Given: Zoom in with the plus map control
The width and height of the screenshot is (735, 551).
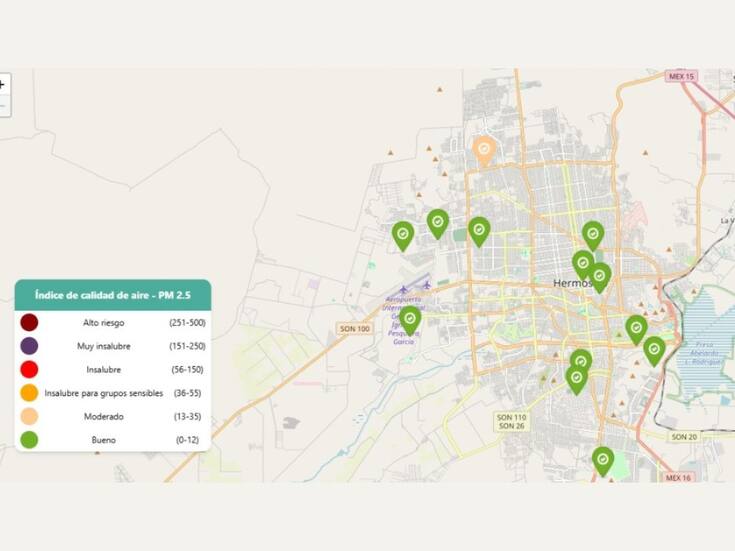Looking at the screenshot, I should 2,85.
